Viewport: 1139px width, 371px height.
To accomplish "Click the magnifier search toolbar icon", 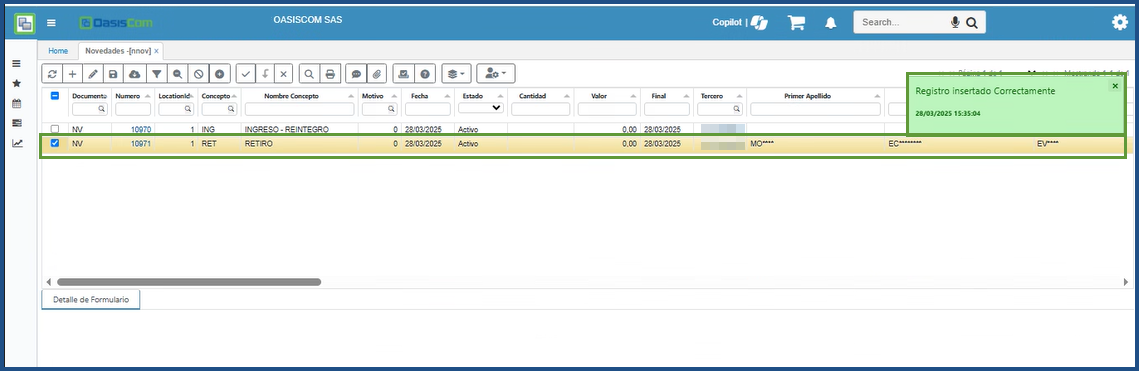I will tap(309, 74).
